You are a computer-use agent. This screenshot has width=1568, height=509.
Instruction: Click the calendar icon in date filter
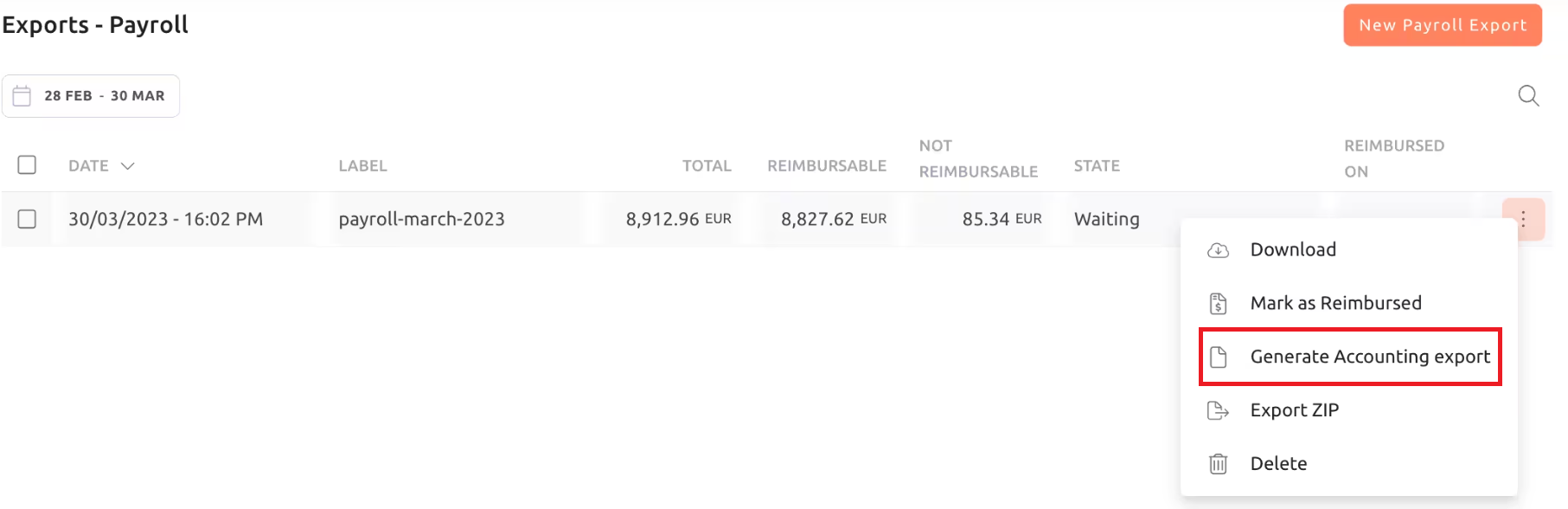pyautogui.click(x=22, y=95)
